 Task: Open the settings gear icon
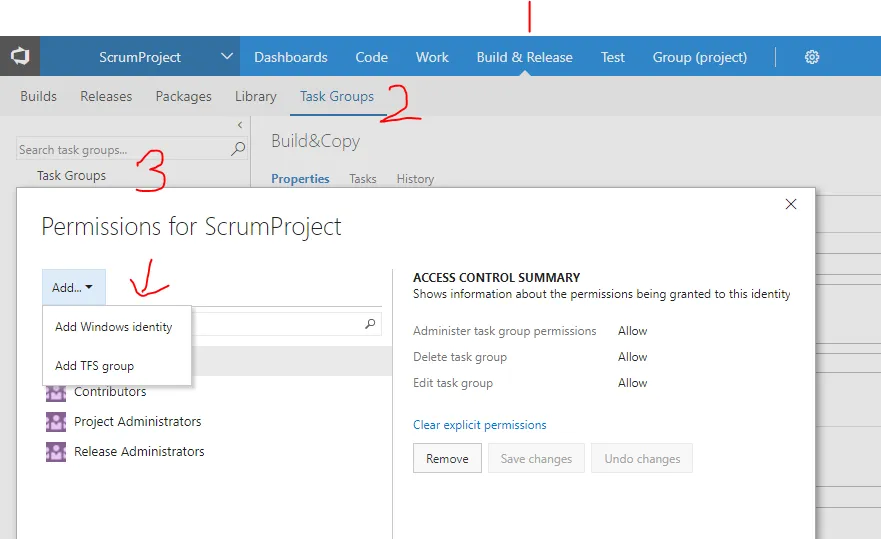point(811,57)
